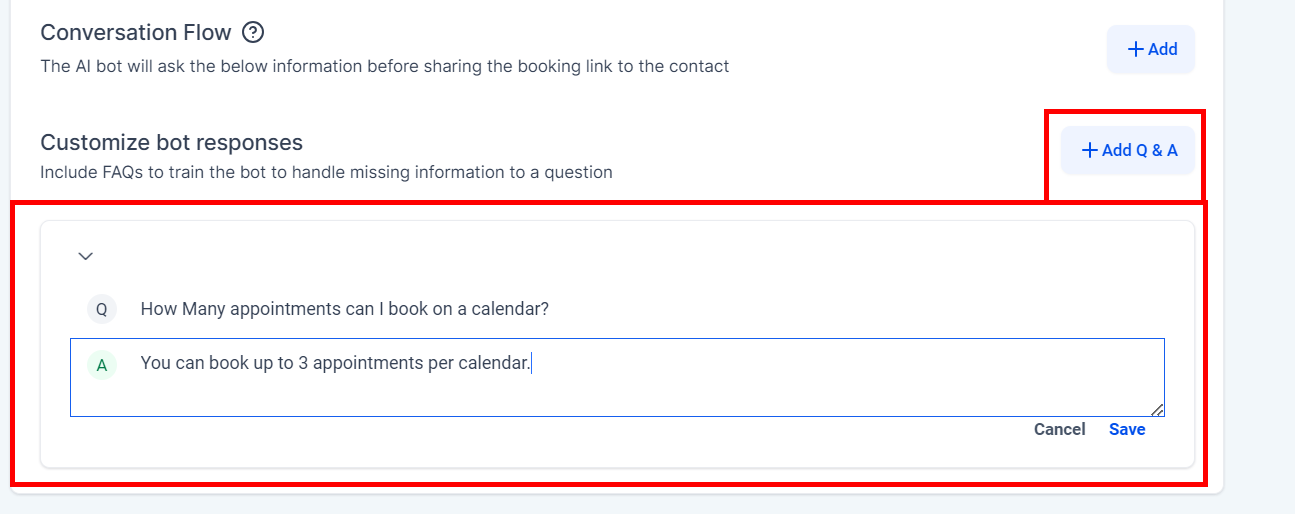Click the word "You" in the answer
The width and height of the screenshot is (1295, 514).
pos(155,363)
